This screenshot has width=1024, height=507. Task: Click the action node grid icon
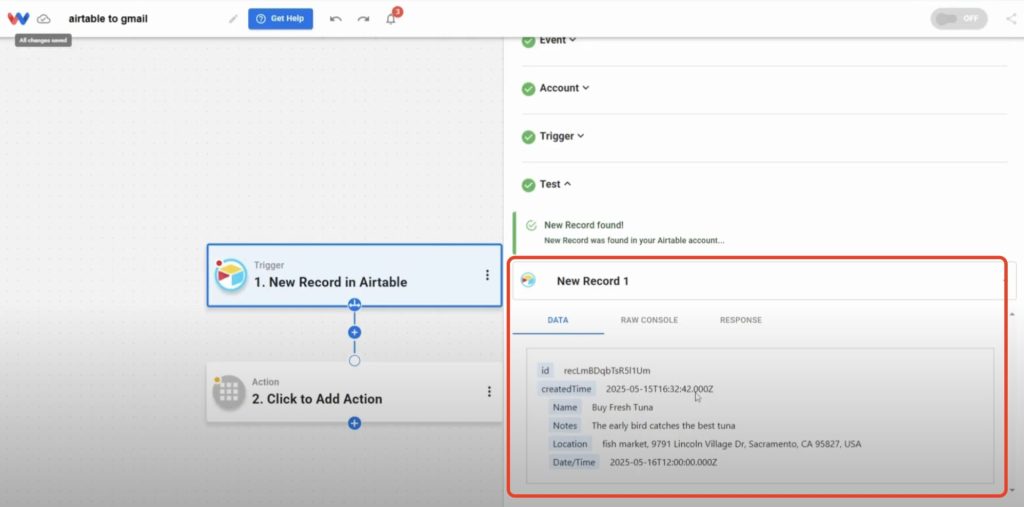[x=229, y=392]
